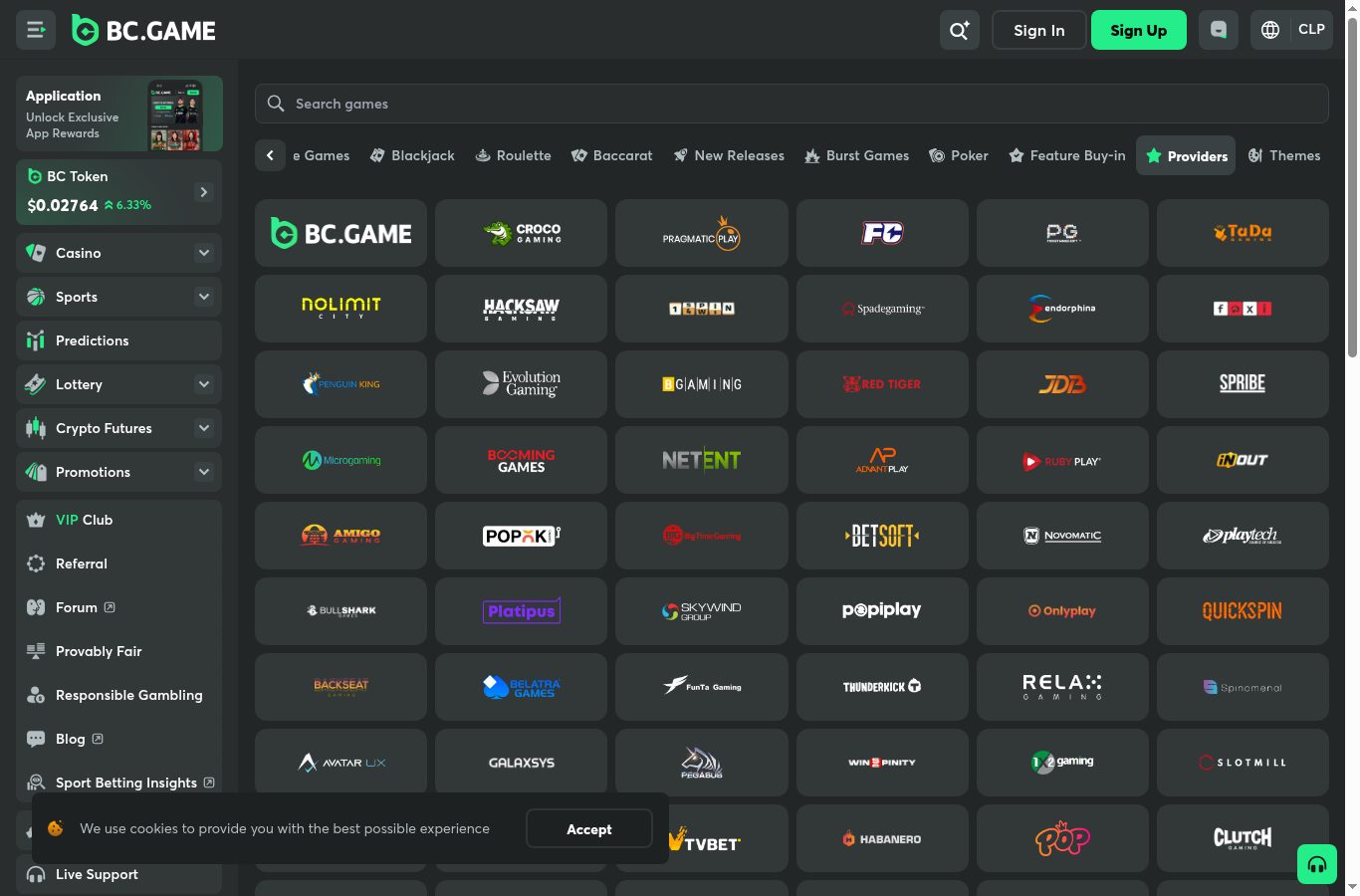Open Live Support in sidebar
This screenshot has width=1360, height=896.
tap(118, 874)
